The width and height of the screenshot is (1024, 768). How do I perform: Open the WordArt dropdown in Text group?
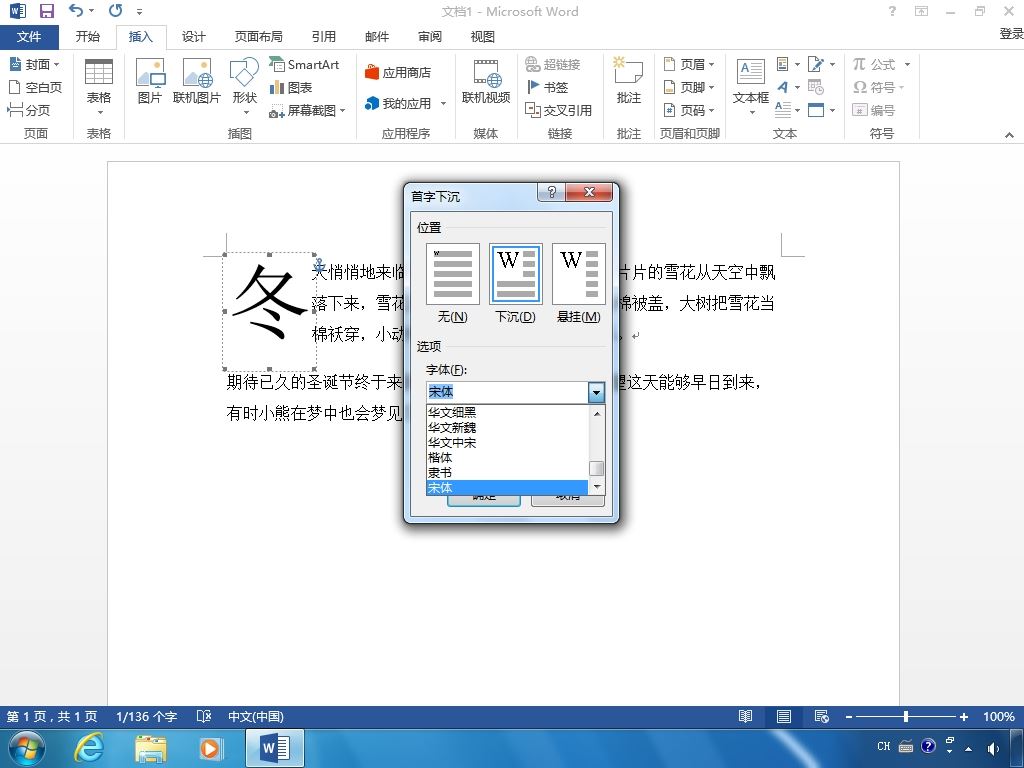click(788, 87)
